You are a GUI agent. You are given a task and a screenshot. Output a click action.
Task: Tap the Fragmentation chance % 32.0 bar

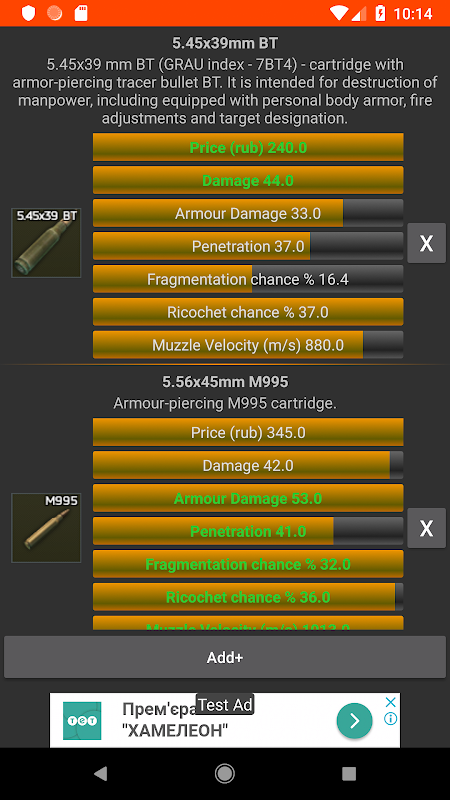point(248,564)
